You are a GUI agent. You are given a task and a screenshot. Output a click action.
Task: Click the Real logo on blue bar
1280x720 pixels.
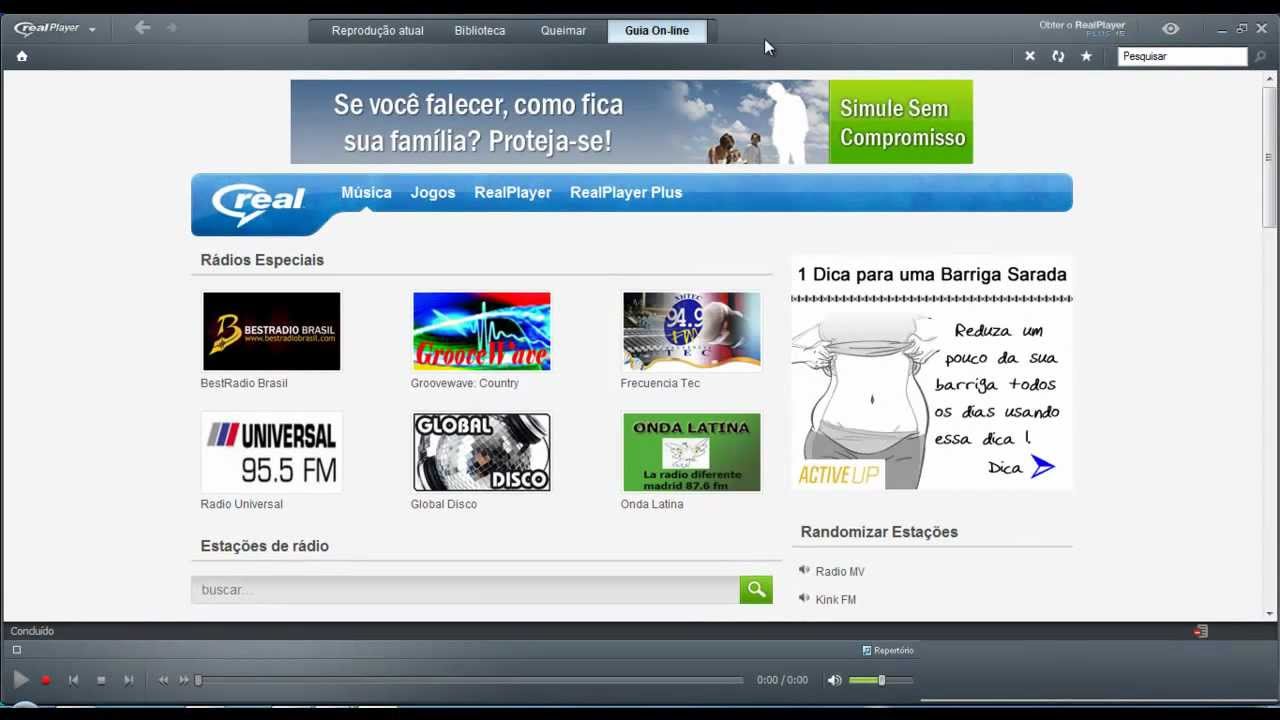pyautogui.click(x=259, y=202)
